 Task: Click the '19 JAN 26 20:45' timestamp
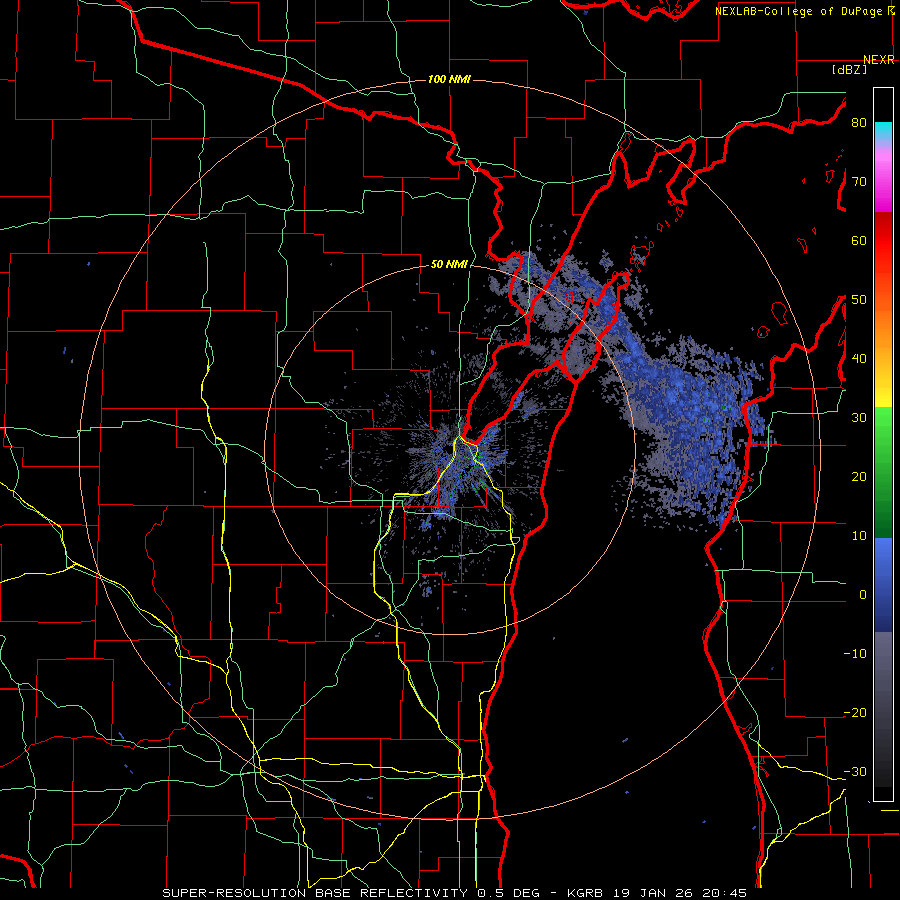(x=681, y=893)
